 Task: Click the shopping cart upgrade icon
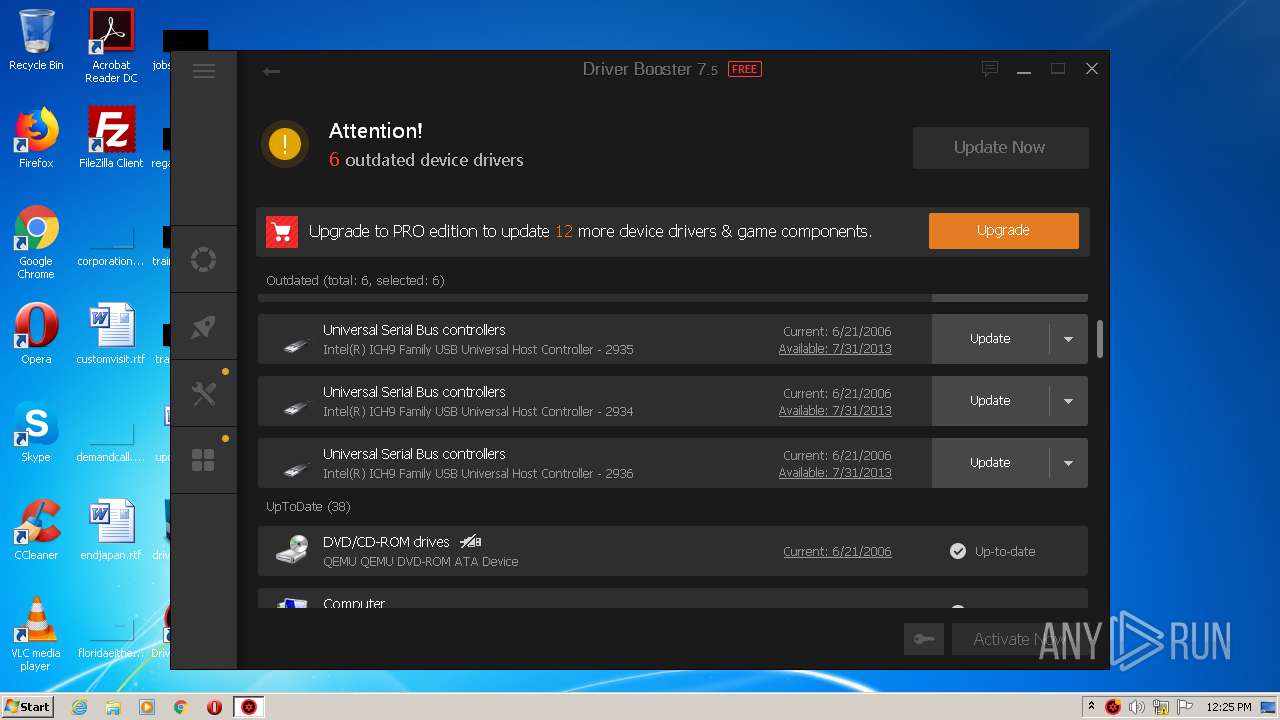[x=282, y=232]
